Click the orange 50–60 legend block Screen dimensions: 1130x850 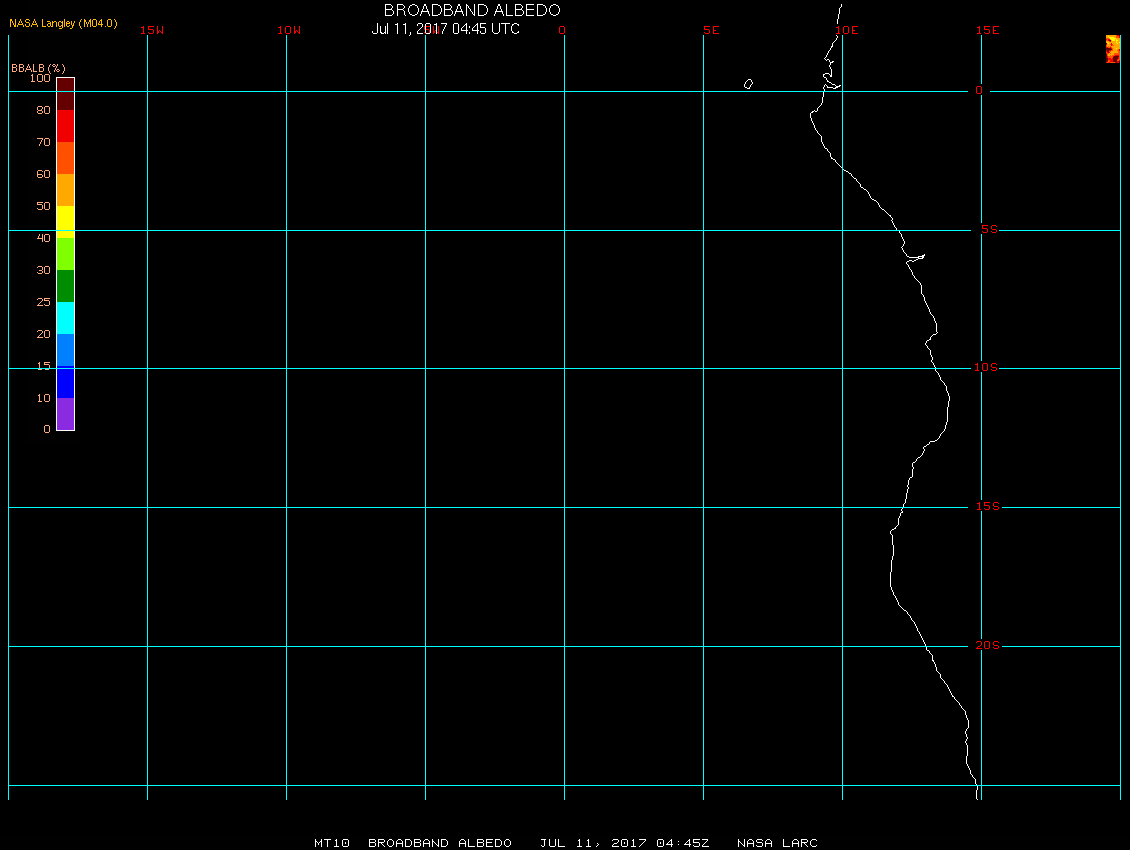pyautogui.click(x=66, y=190)
